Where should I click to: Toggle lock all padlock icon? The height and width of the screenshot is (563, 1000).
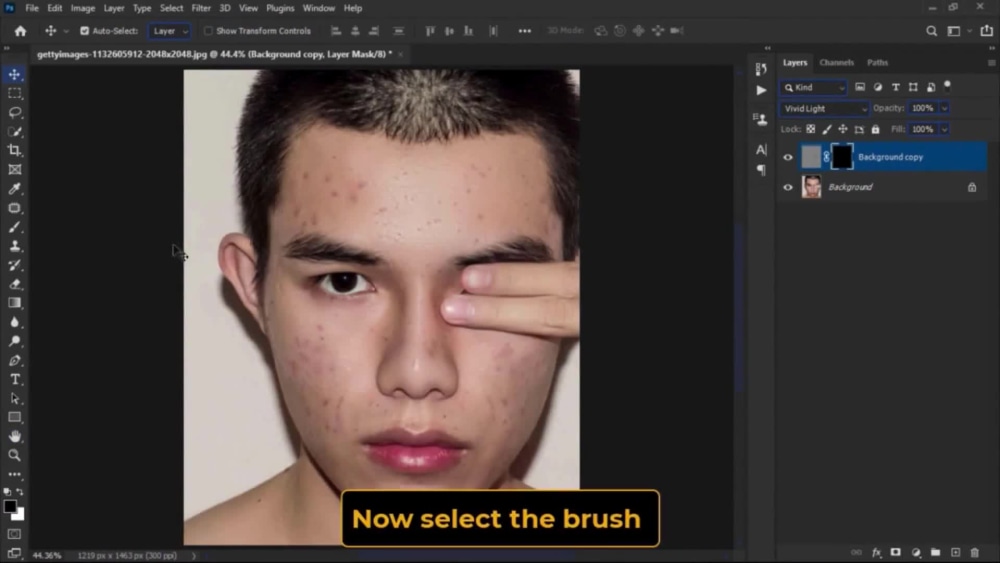tap(876, 129)
